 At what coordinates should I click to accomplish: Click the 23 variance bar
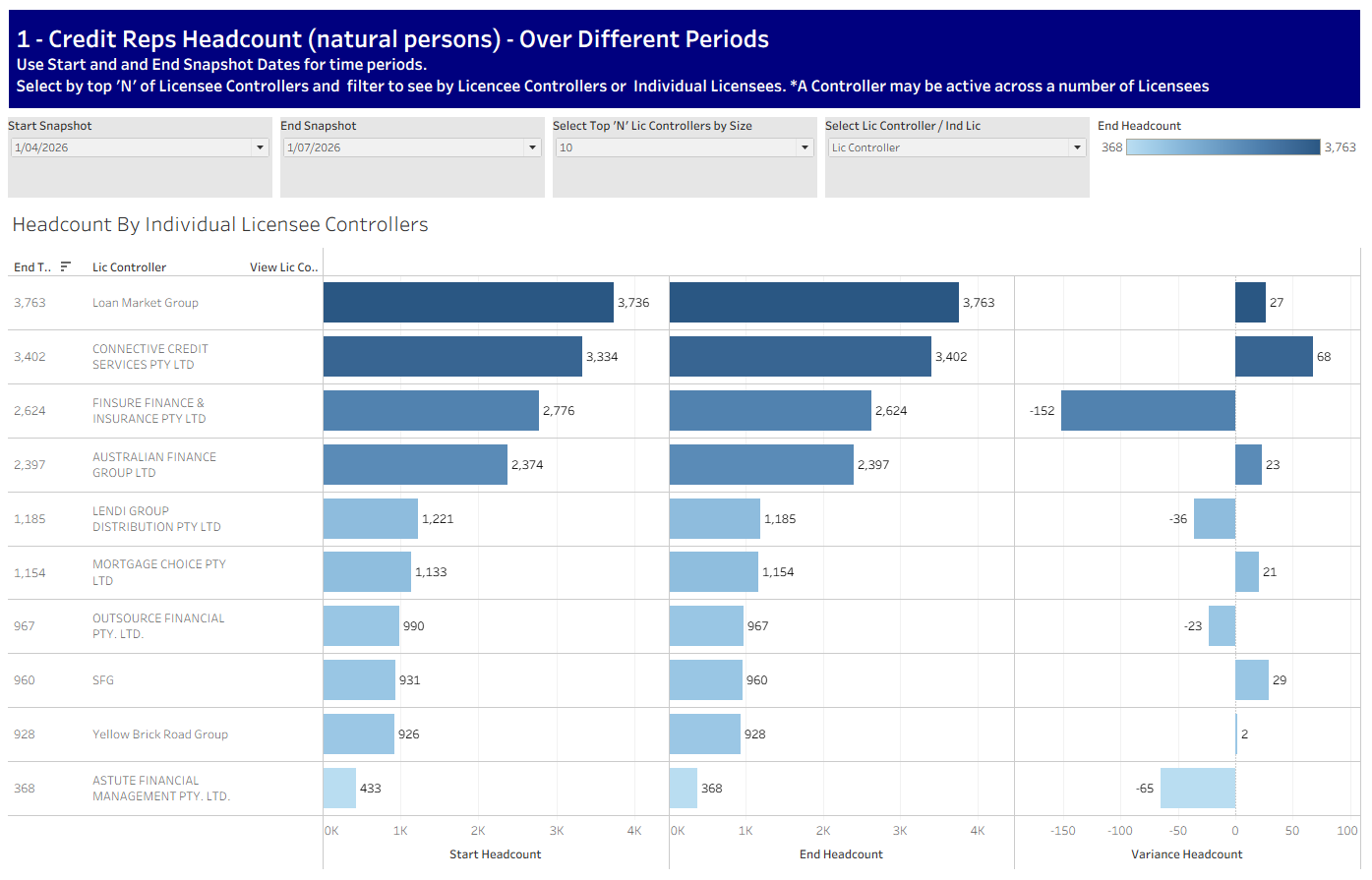(x=1249, y=465)
